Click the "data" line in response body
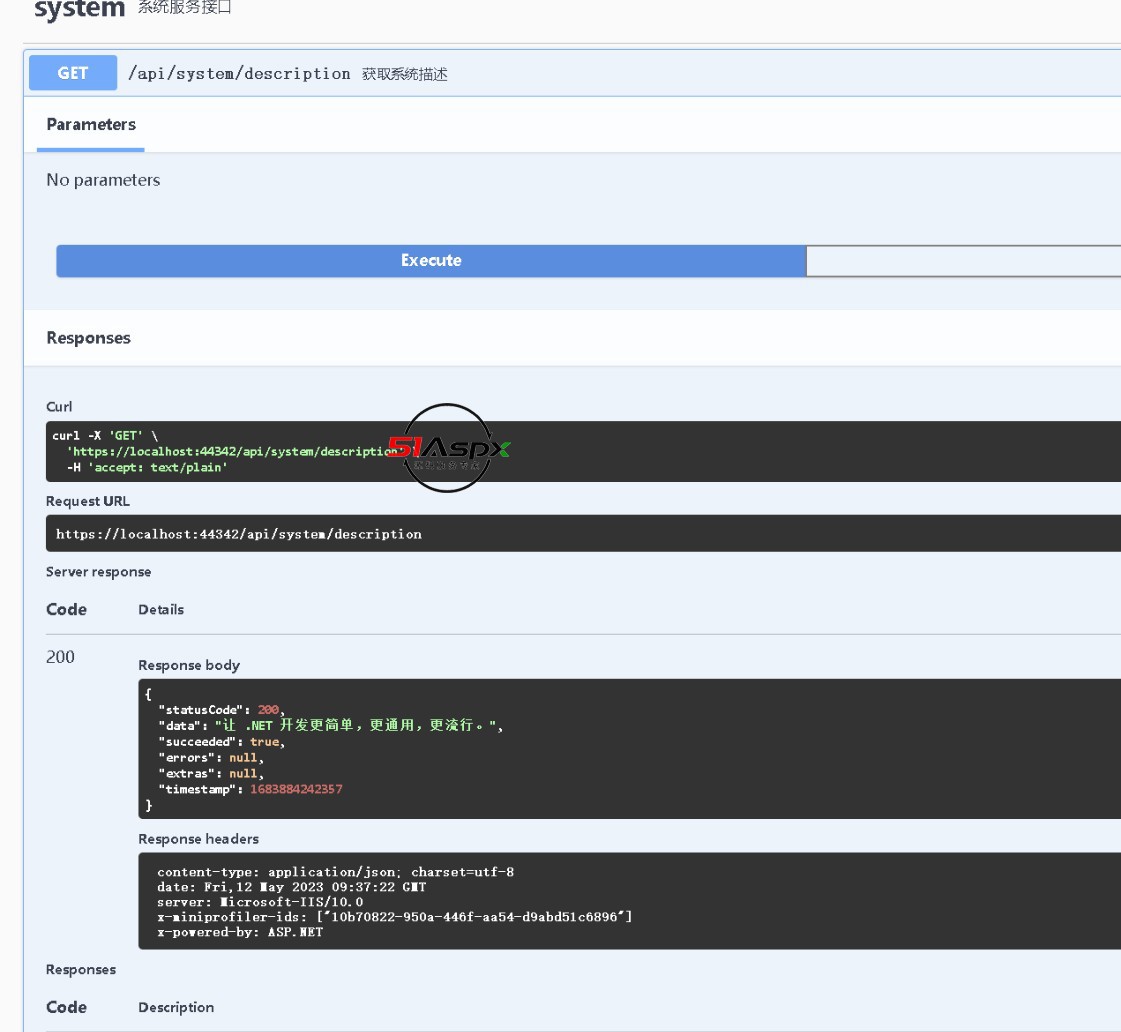Viewport: 1121px width, 1032px height. click(330, 725)
